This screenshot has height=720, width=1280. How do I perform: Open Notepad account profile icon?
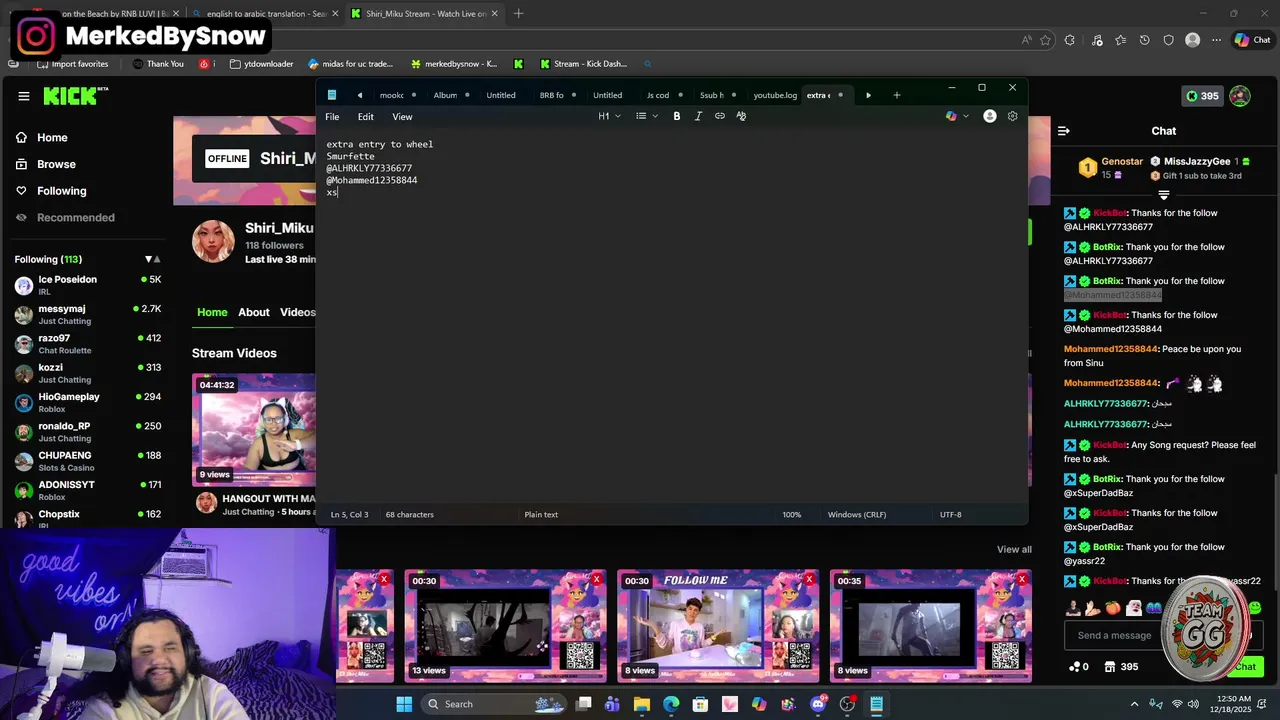(x=990, y=116)
